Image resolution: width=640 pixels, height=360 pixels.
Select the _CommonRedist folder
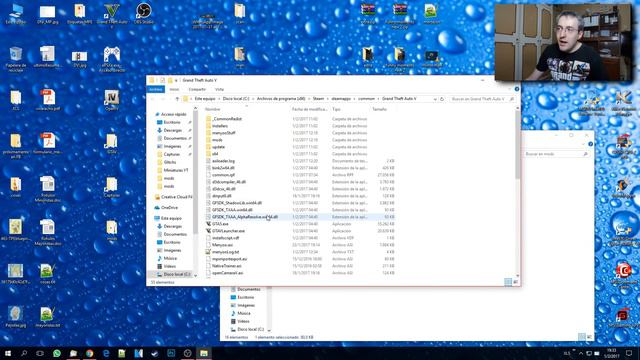tap(227, 119)
